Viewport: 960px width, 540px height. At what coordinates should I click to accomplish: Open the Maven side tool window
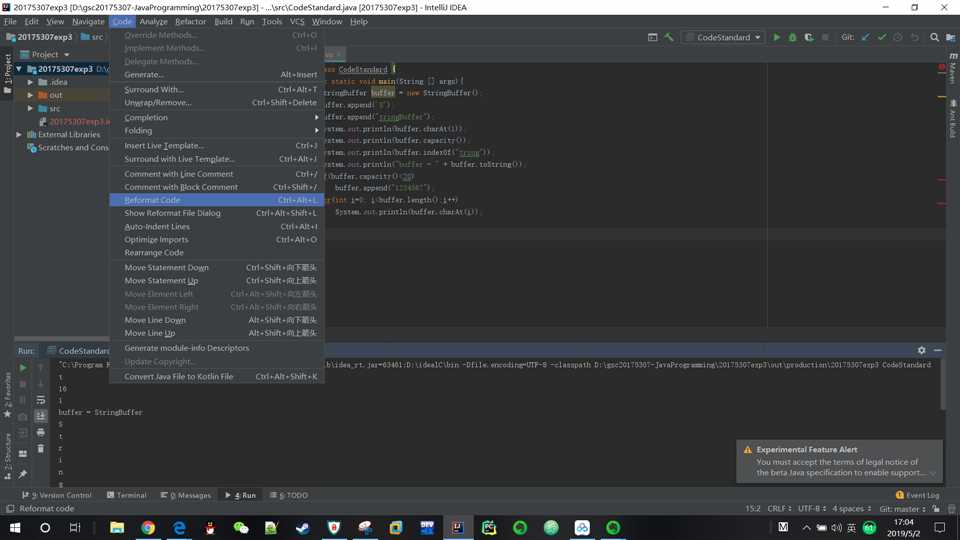[953, 69]
